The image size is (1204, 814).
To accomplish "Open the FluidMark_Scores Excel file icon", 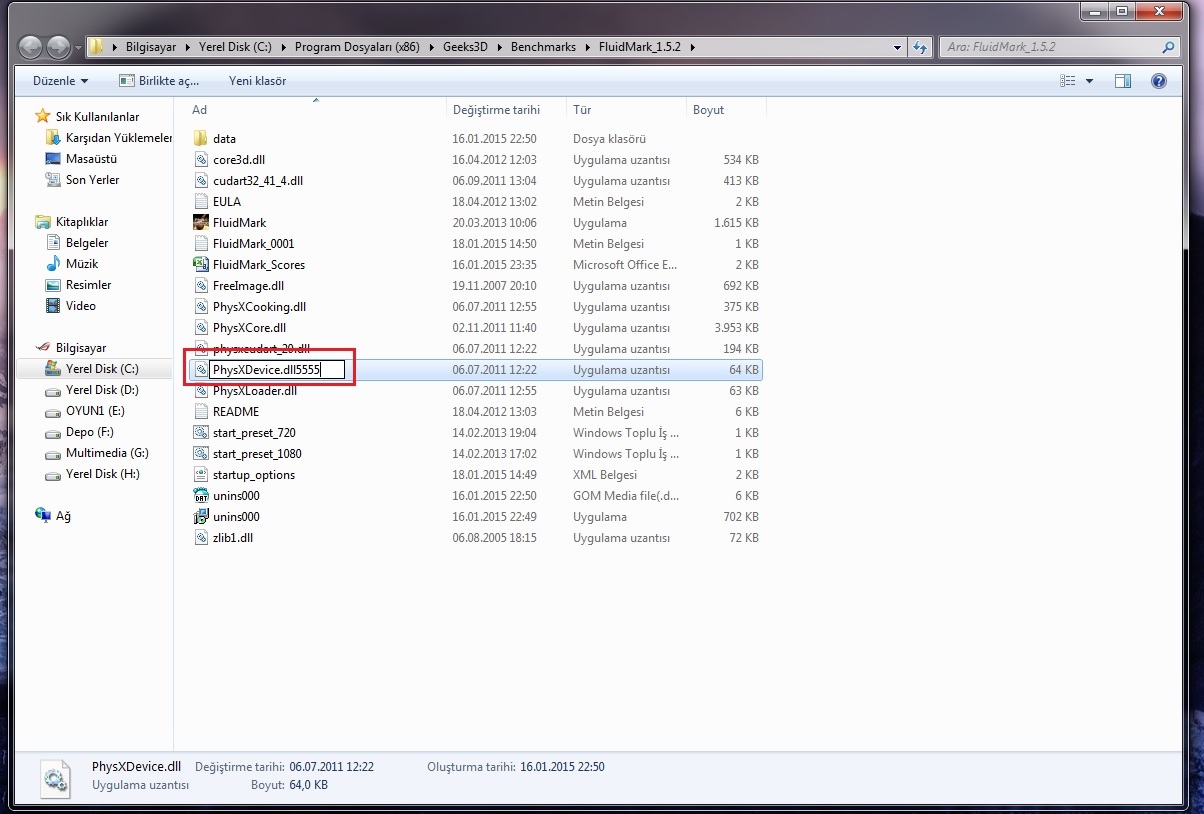I will click(200, 265).
